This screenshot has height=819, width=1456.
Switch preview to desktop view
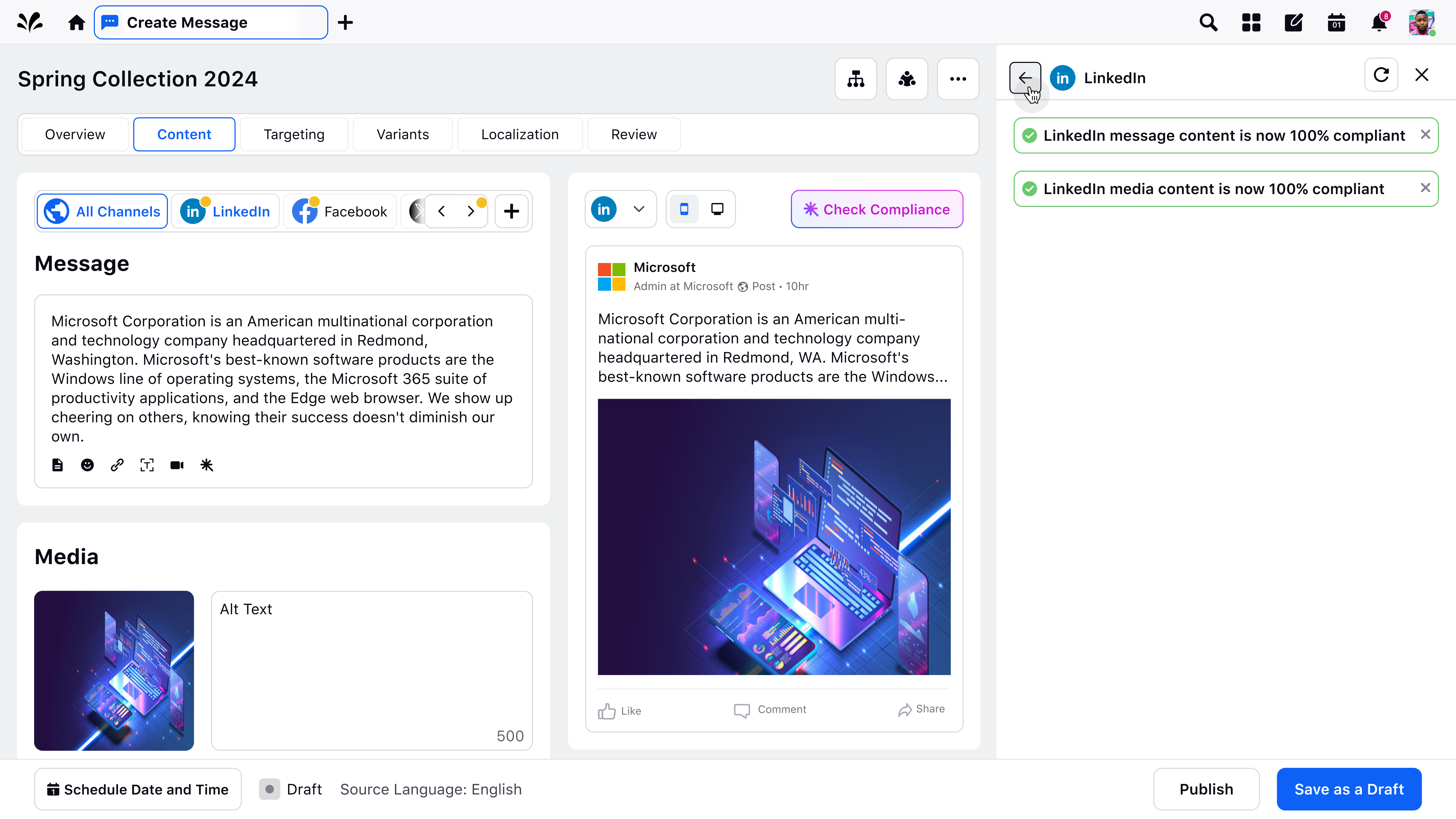[717, 209]
